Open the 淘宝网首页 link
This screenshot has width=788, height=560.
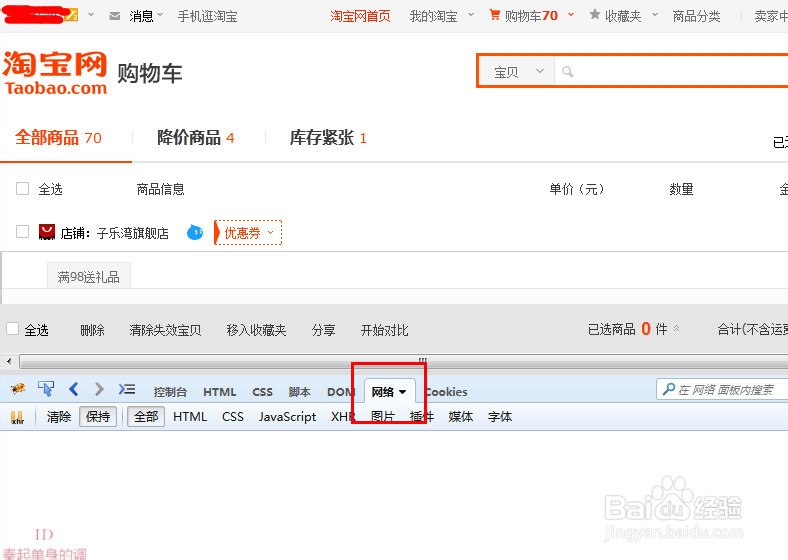click(x=360, y=16)
